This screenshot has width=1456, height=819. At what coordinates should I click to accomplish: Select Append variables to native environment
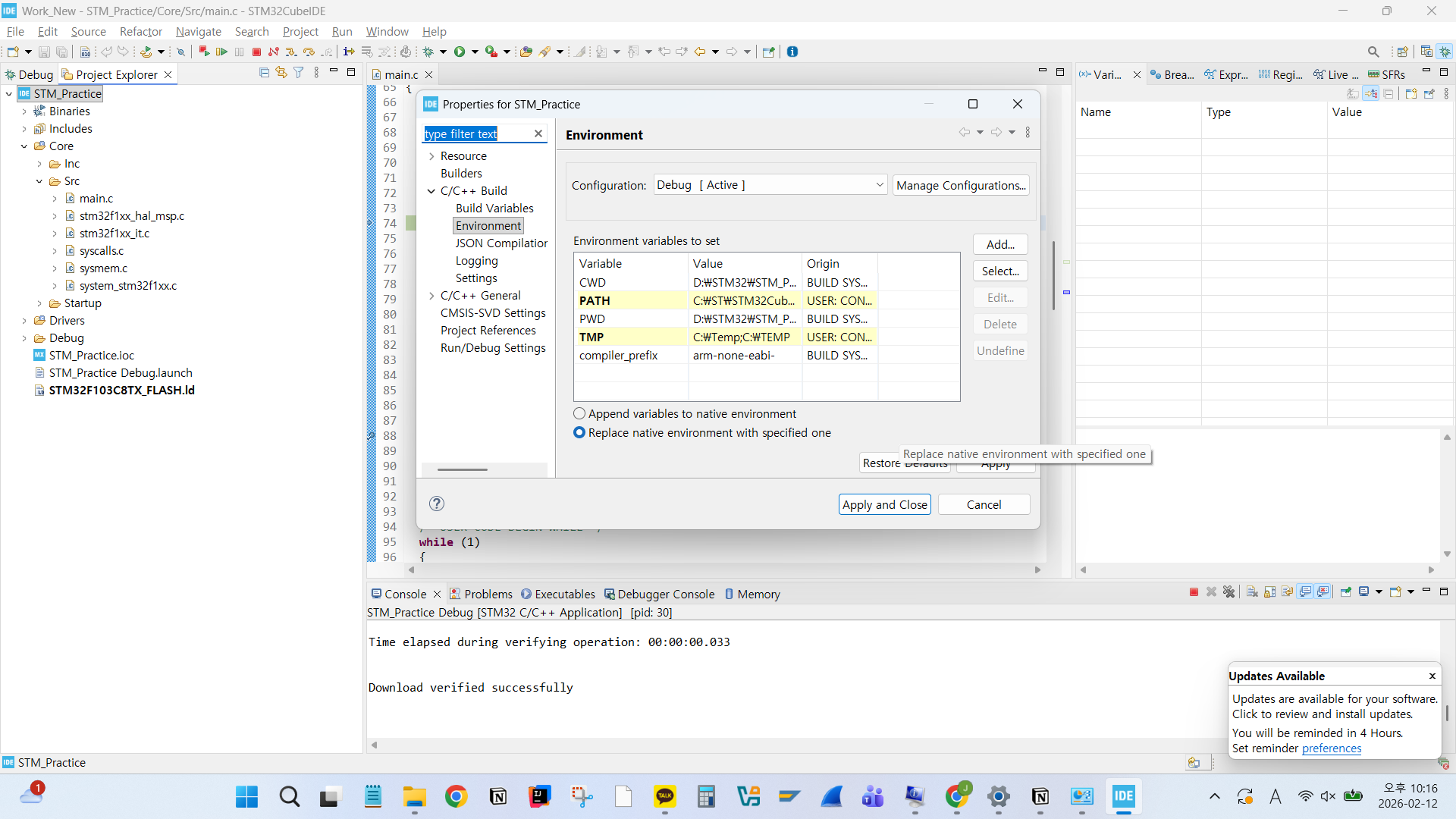tap(580, 413)
